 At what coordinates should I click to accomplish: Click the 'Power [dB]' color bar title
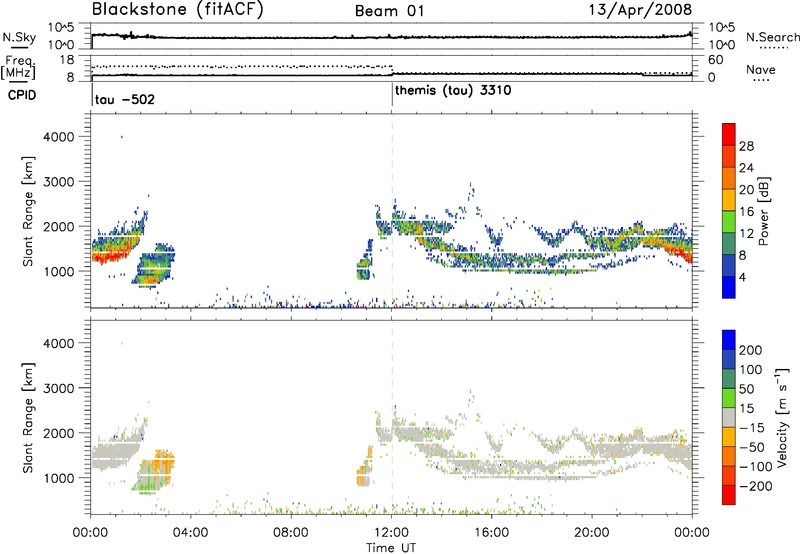pos(763,211)
